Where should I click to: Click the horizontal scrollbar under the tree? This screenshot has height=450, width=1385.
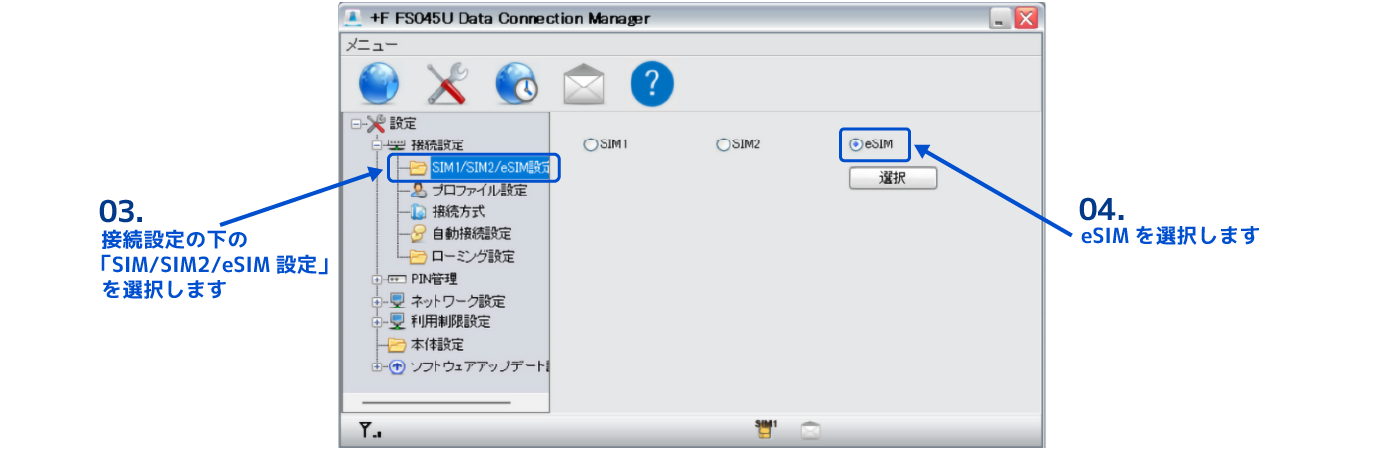click(436, 403)
